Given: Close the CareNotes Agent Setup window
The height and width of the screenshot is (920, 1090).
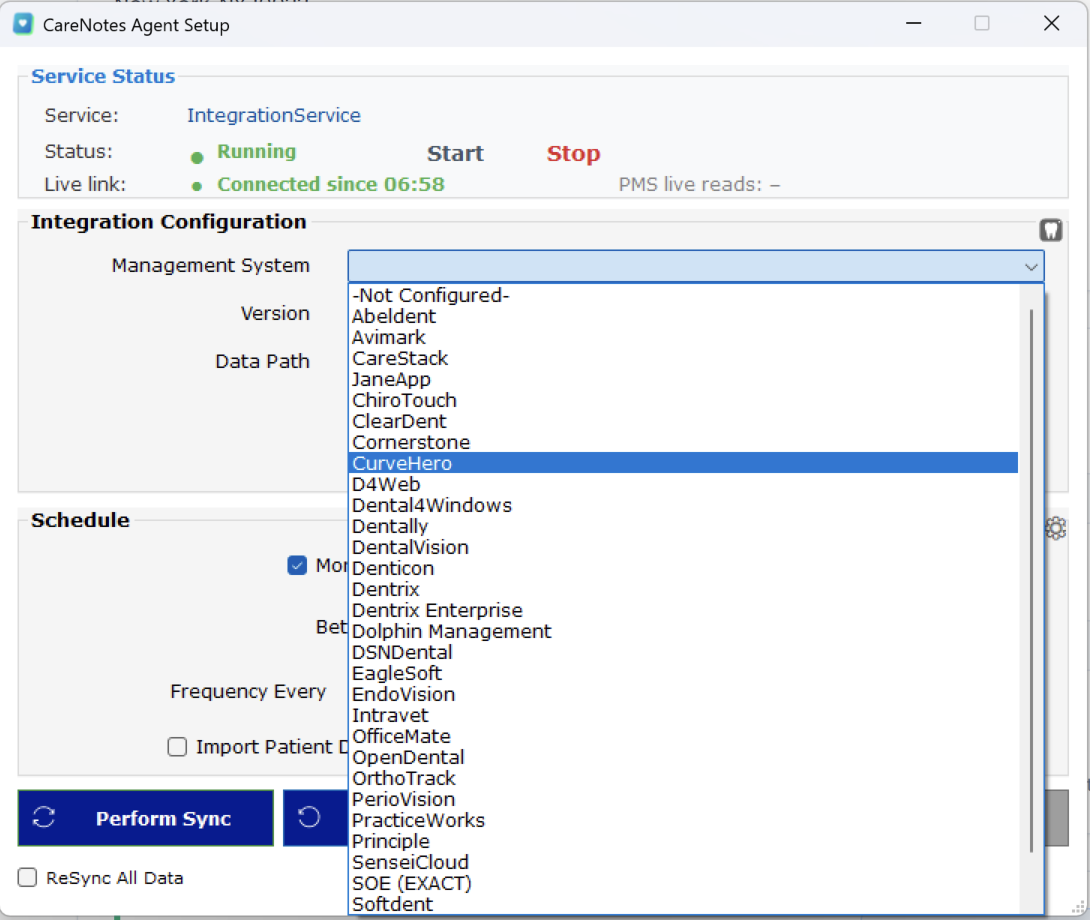Looking at the screenshot, I should 1052,24.
